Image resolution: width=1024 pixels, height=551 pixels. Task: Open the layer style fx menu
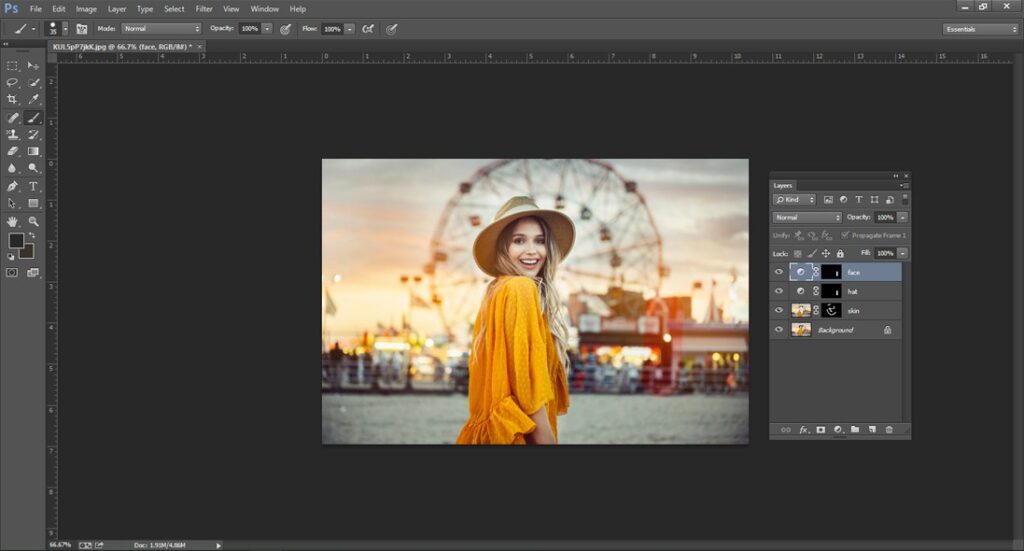point(804,430)
